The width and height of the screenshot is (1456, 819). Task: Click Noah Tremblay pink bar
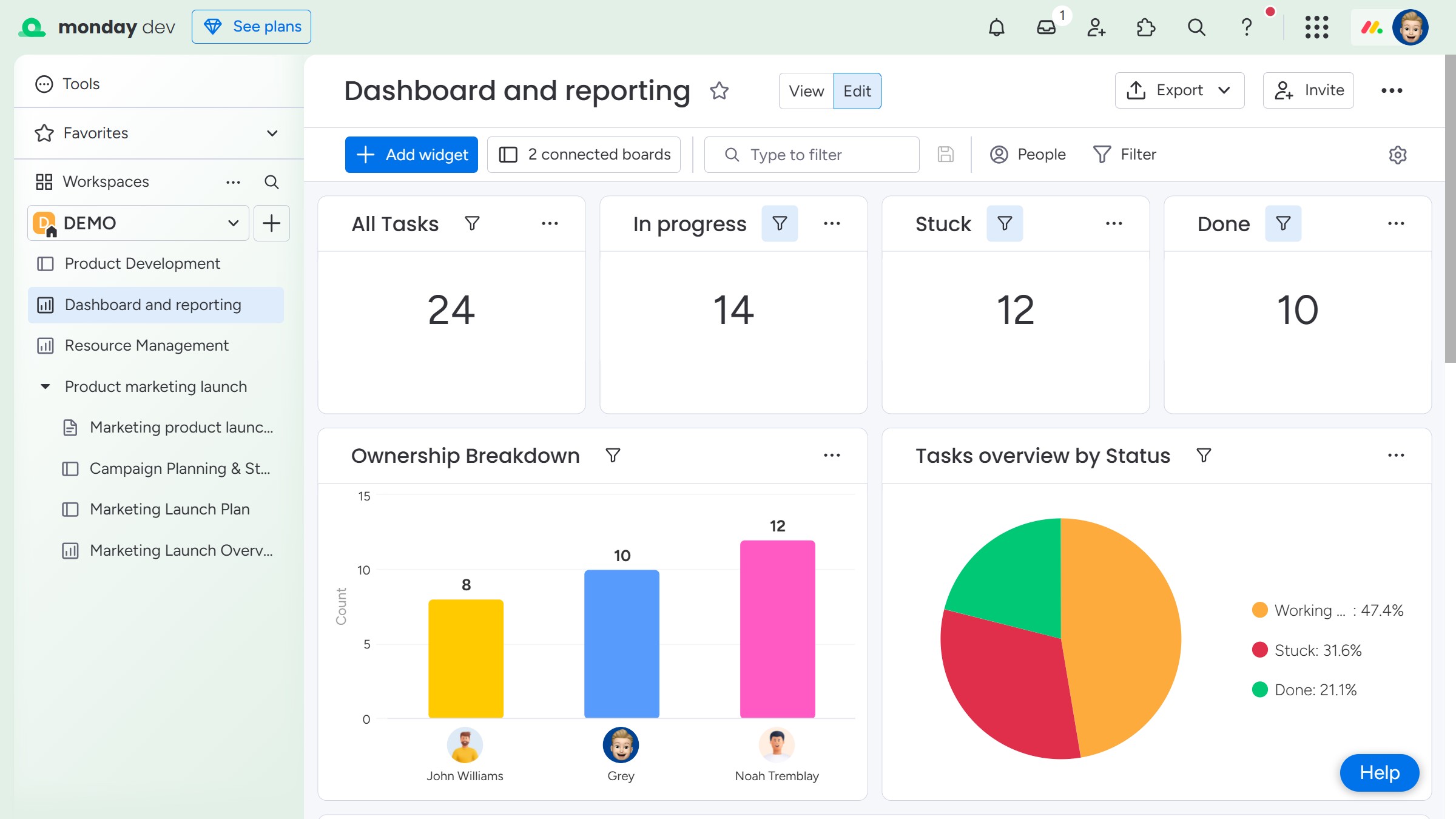pyautogui.click(x=778, y=629)
